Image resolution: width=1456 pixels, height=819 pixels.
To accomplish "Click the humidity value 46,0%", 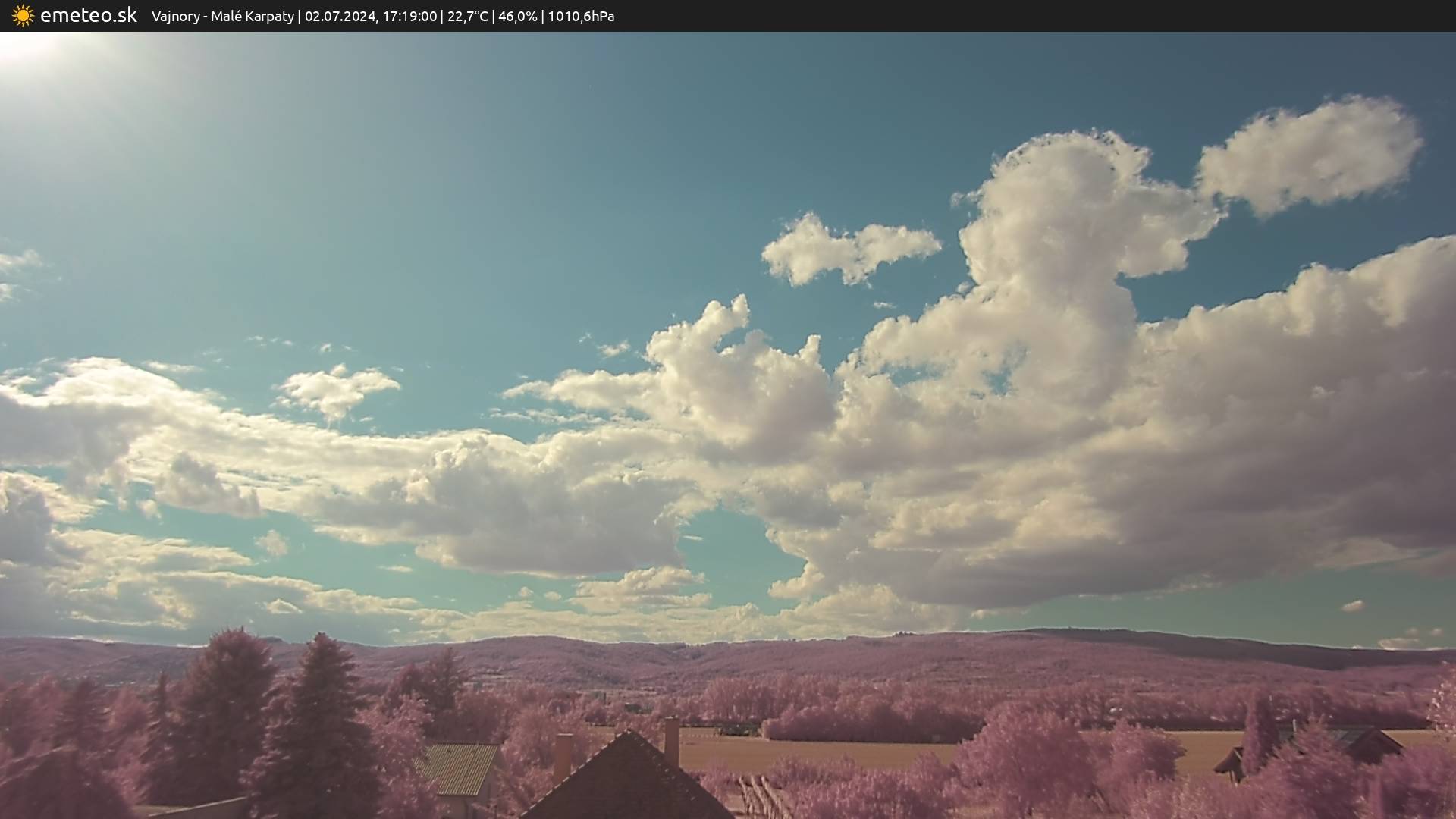I will point(517,16).
